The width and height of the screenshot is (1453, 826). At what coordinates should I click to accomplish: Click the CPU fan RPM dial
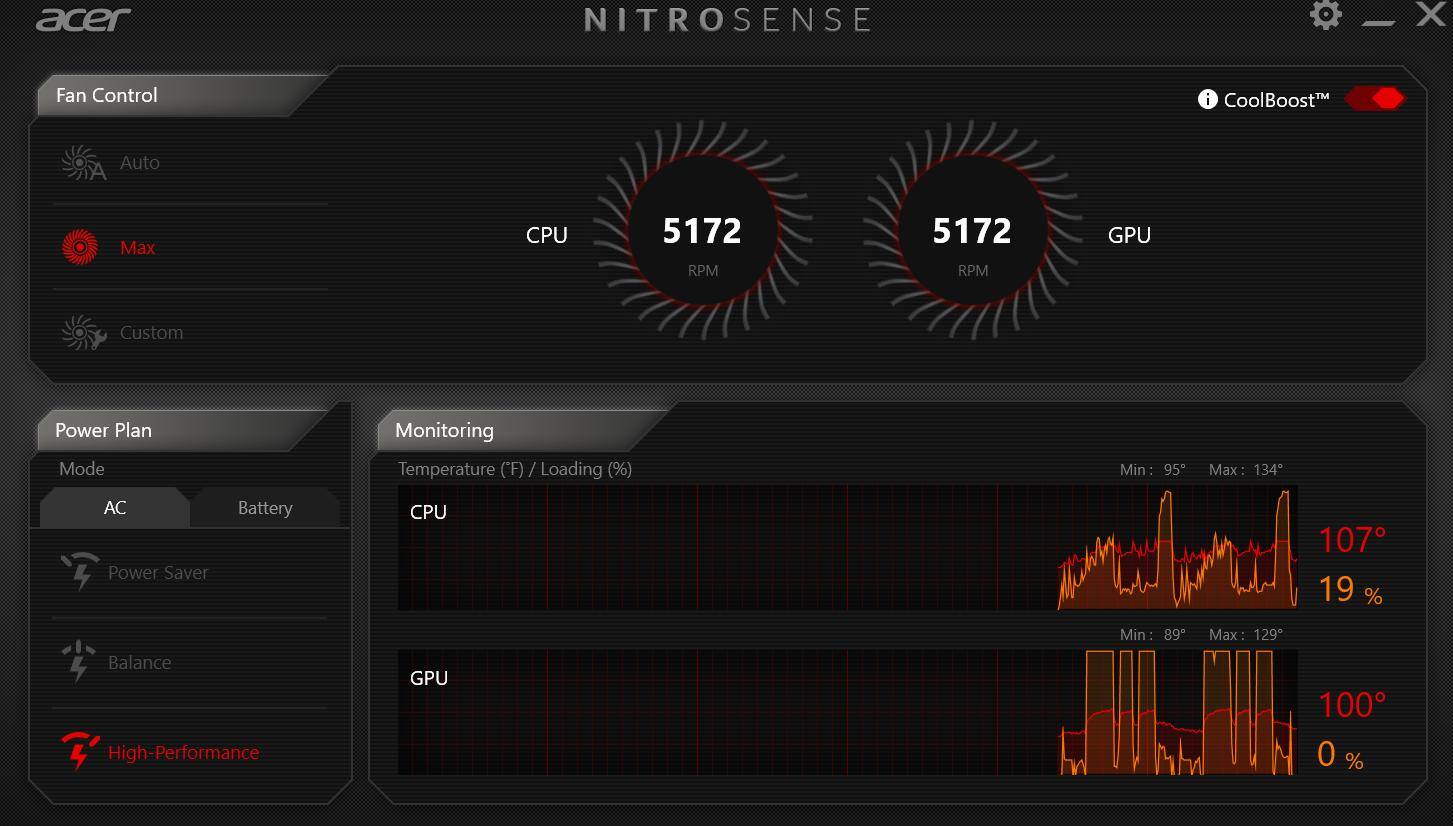point(701,231)
